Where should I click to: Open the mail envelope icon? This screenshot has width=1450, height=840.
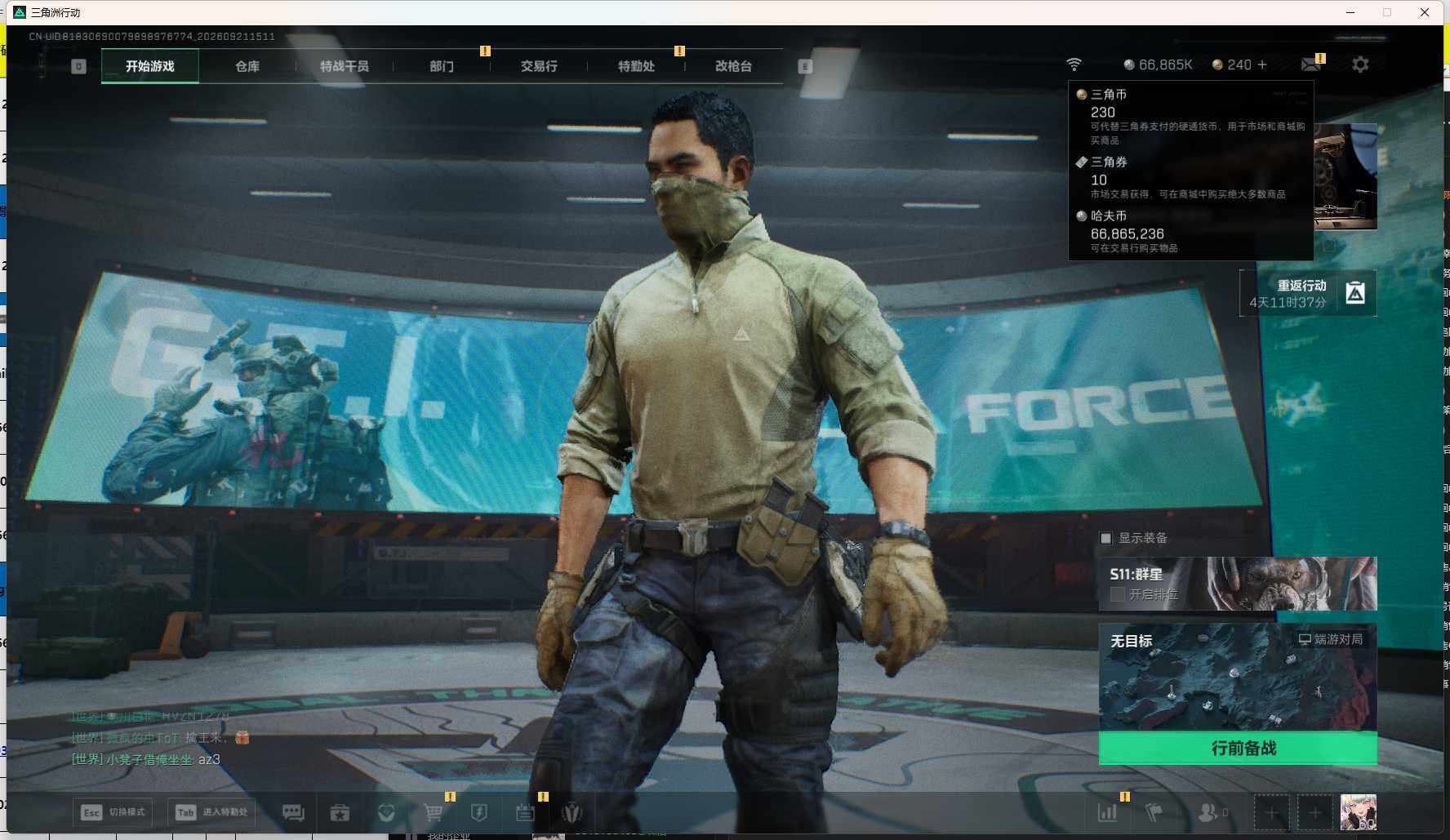click(1311, 64)
